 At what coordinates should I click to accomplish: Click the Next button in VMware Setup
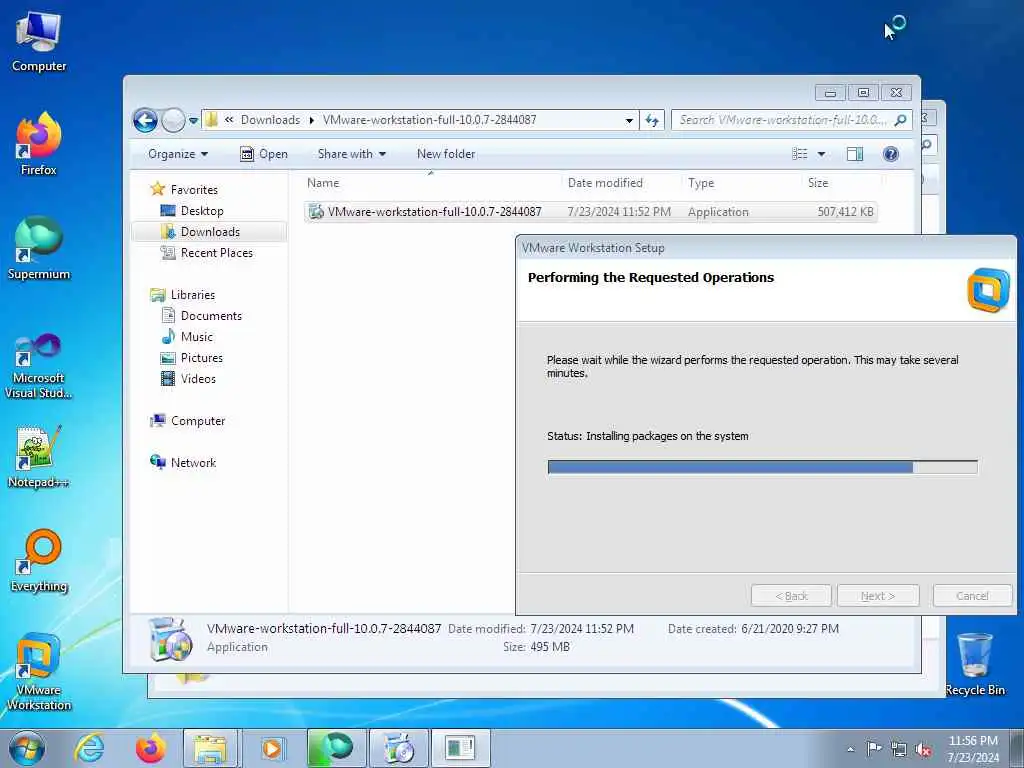click(x=878, y=596)
